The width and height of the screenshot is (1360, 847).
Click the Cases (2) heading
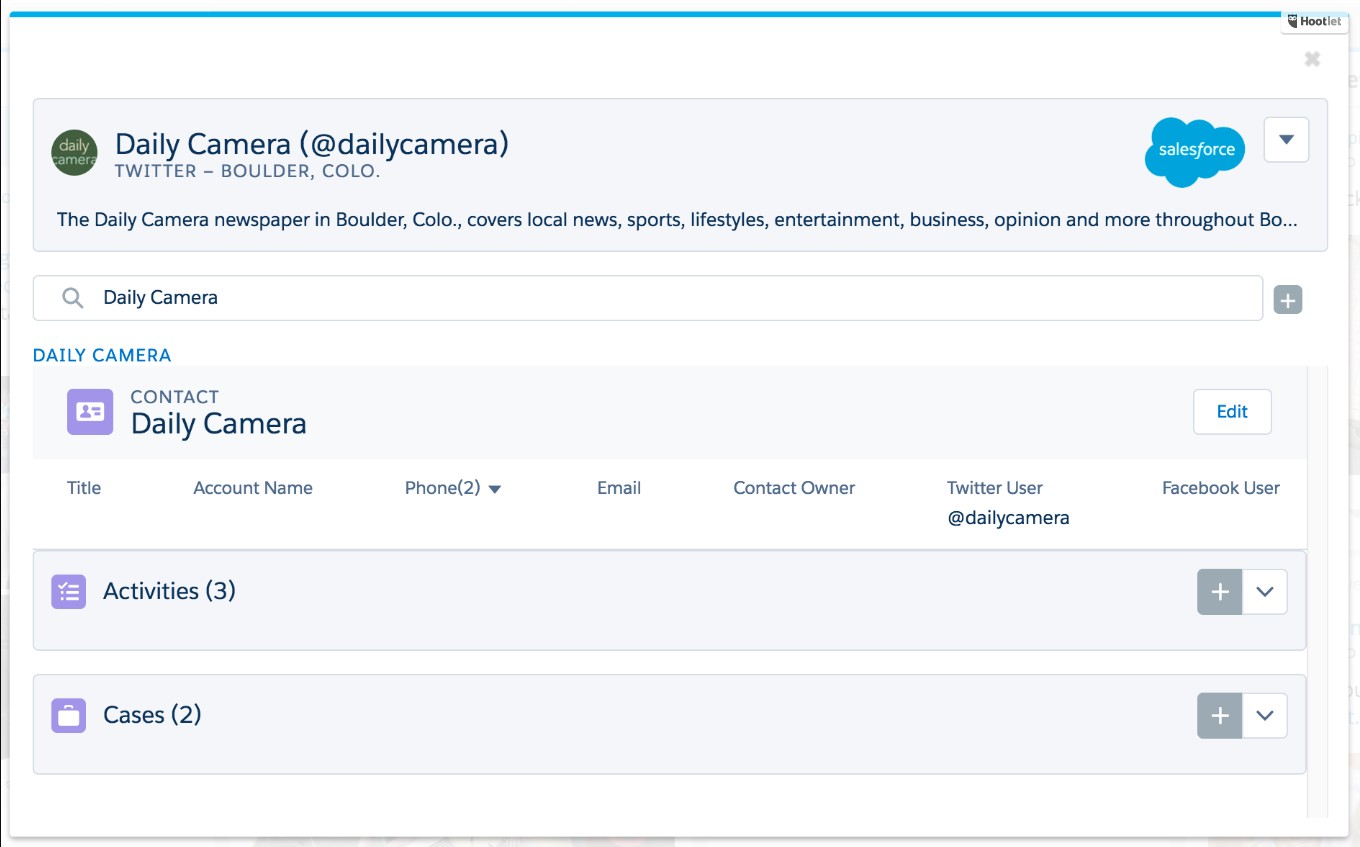tap(152, 715)
